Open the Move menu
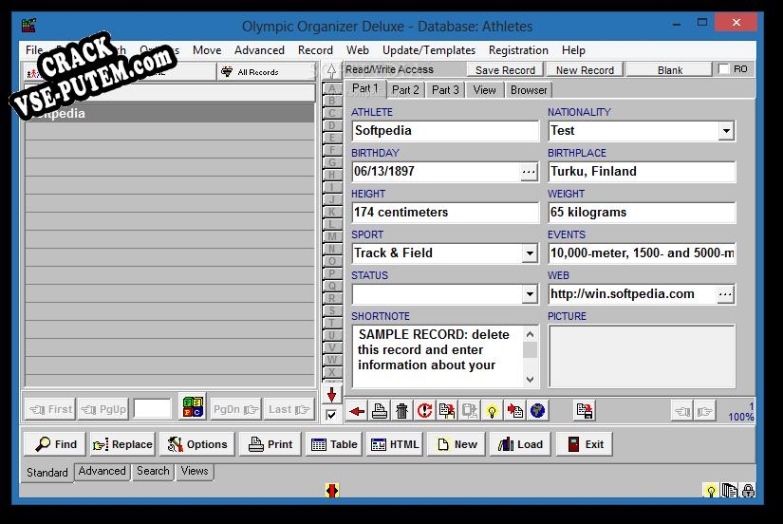This screenshot has width=783, height=524. pos(207,50)
